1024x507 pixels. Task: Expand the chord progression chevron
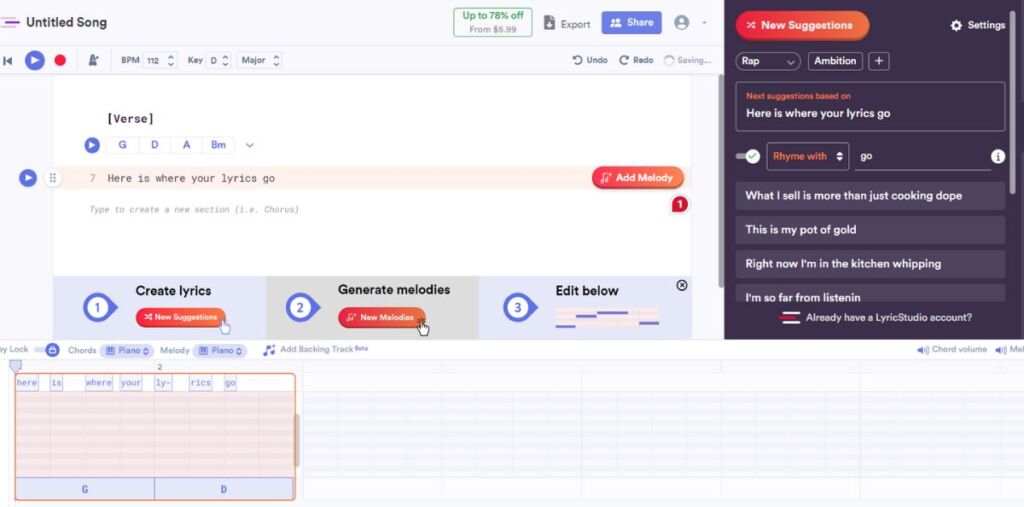(x=250, y=145)
